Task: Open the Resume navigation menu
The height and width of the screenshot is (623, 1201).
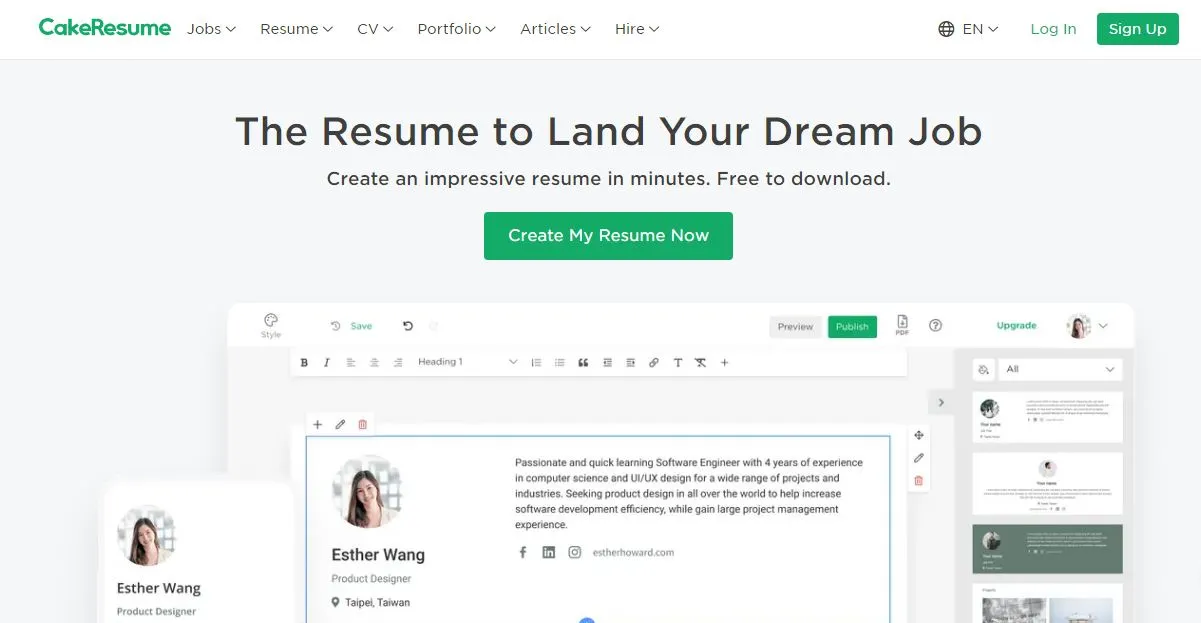Action: pos(296,29)
